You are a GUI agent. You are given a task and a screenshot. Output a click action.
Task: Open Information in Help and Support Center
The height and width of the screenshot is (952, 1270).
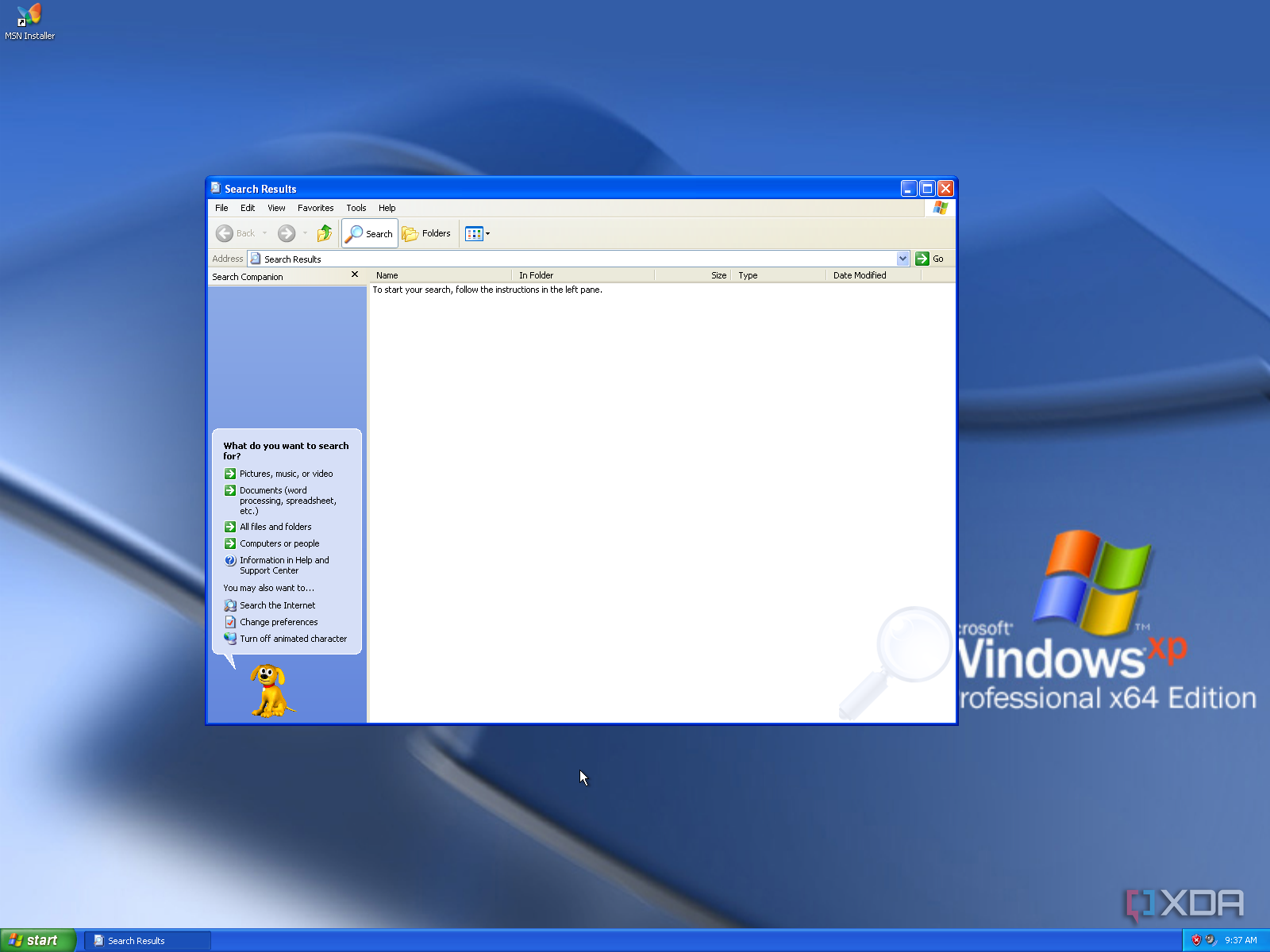coord(284,565)
